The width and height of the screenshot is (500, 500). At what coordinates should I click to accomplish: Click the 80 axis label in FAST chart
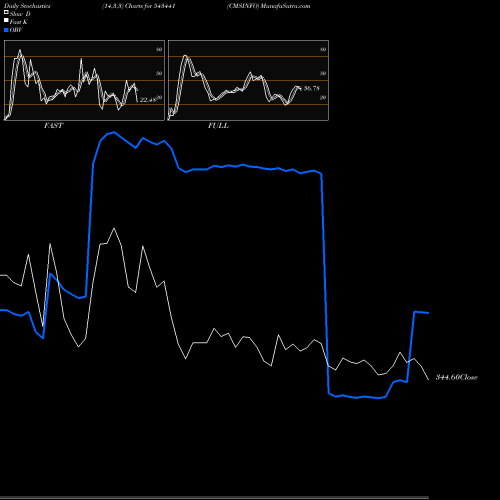coord(159,49)
